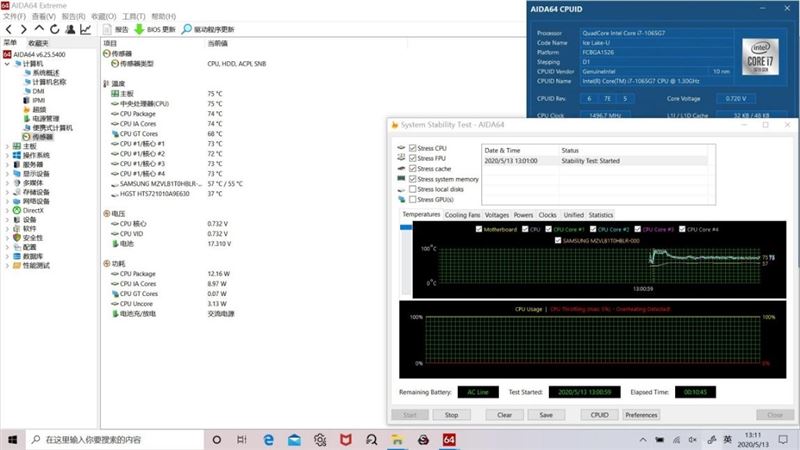The width and height of the screenshot is (800, 450).
Task: Click the Clear button
Action: [x=504, y=415]
